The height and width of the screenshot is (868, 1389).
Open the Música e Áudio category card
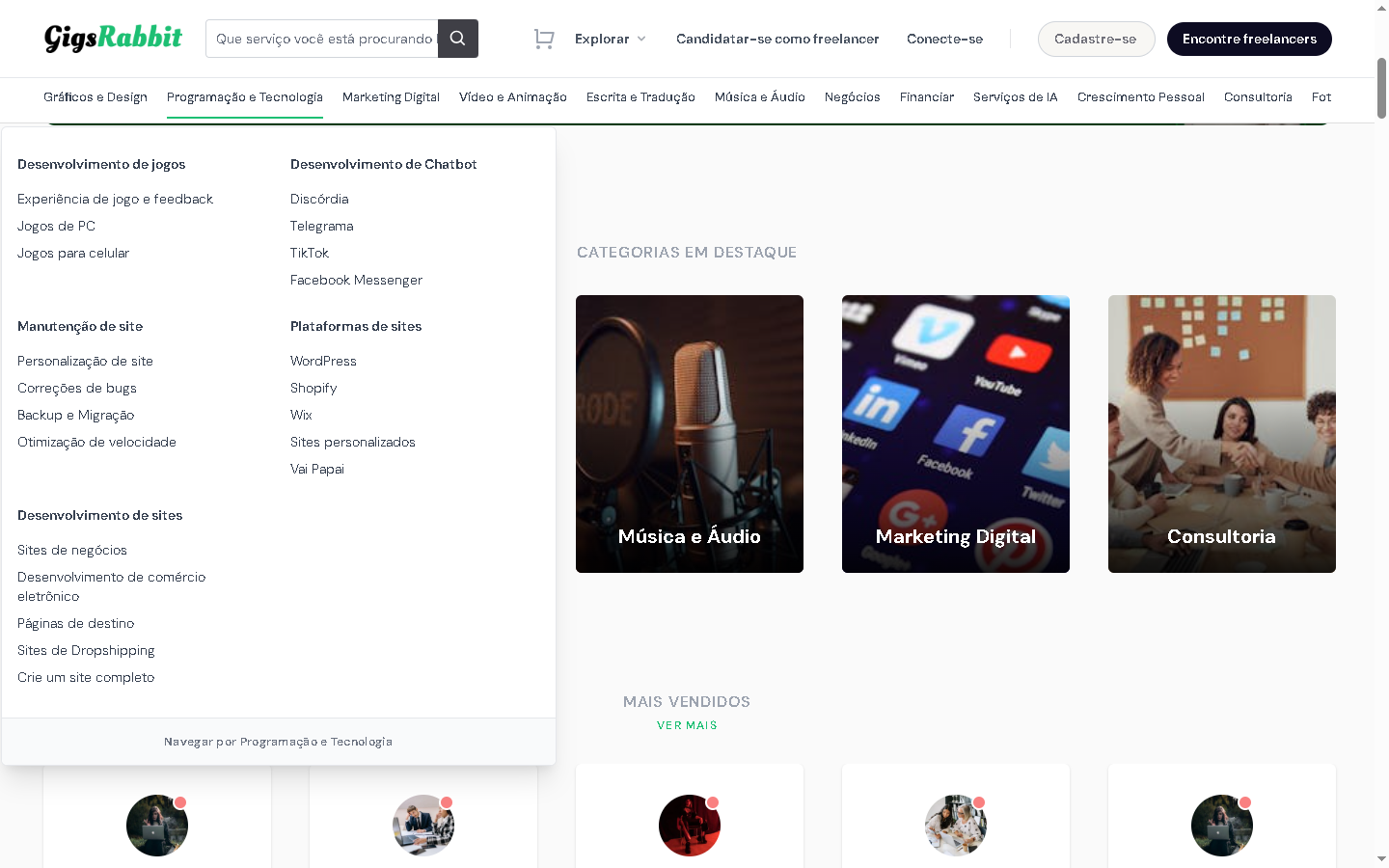(x=689, y=434)
